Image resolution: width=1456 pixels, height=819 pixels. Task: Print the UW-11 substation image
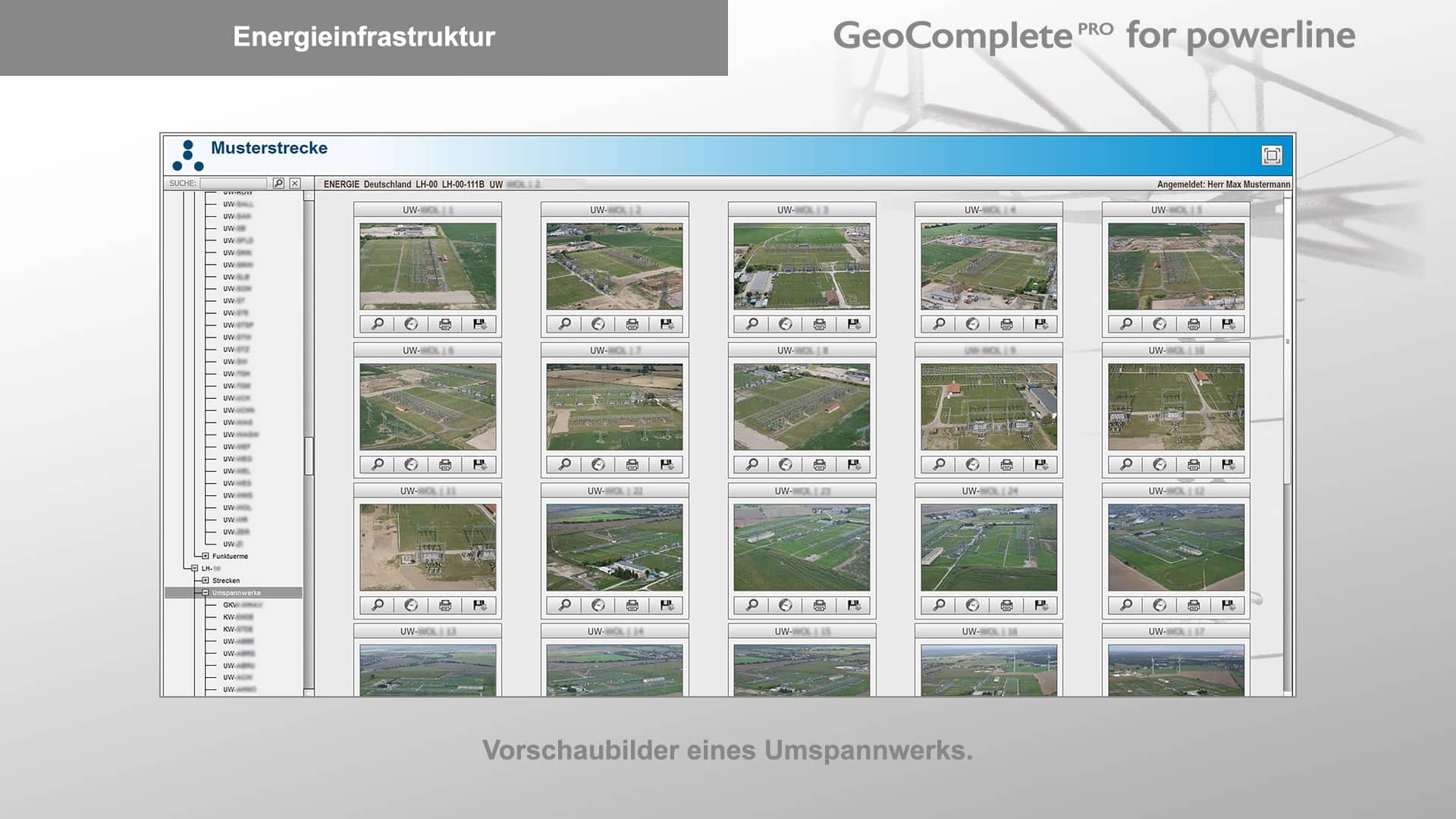coord(444,606)
